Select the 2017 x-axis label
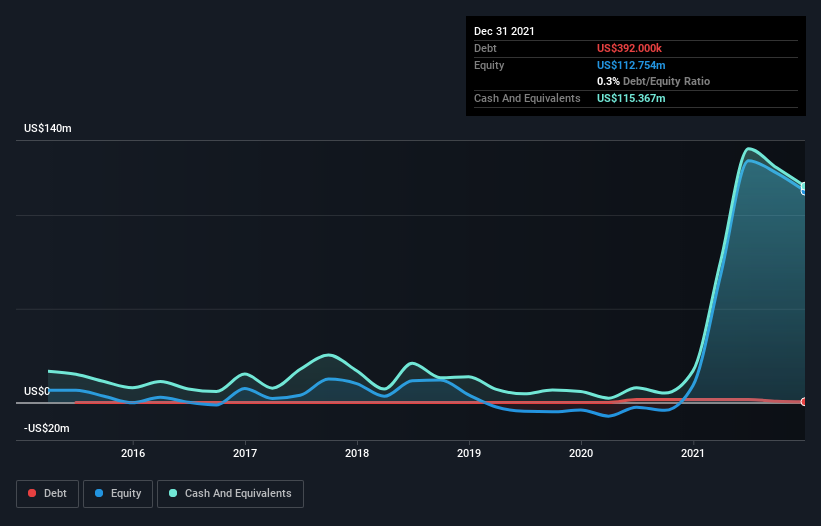Image resolution: width=821 pixels, height=526 pixels. (245, 453)
